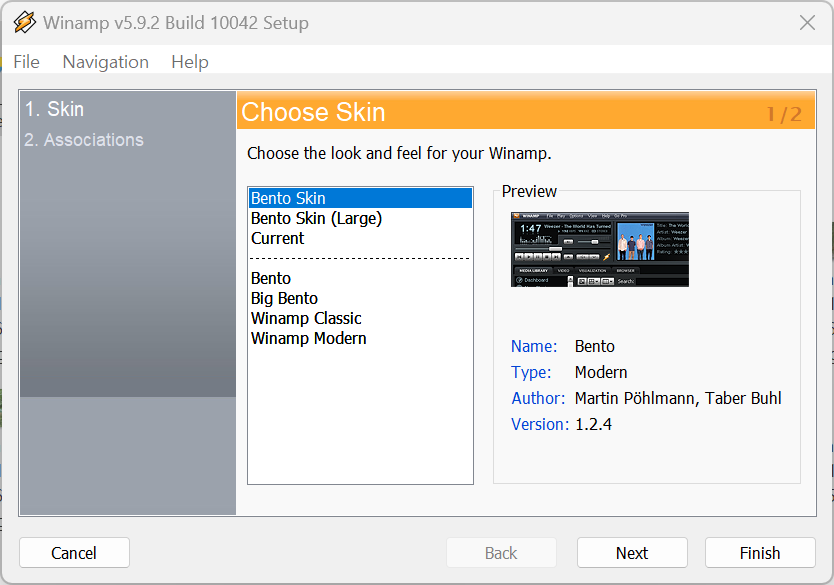Click the Type value Modern
The image size is (834, 585).
[x=601, y=372]
